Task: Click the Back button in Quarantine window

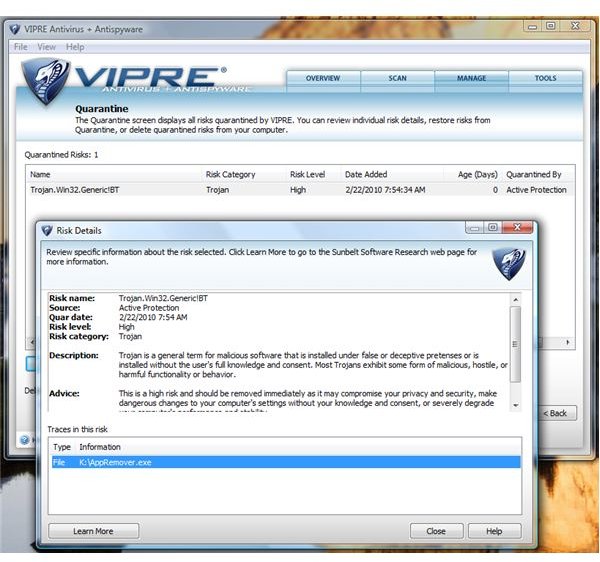Action: pyautogui.click(x=557, y=413)
